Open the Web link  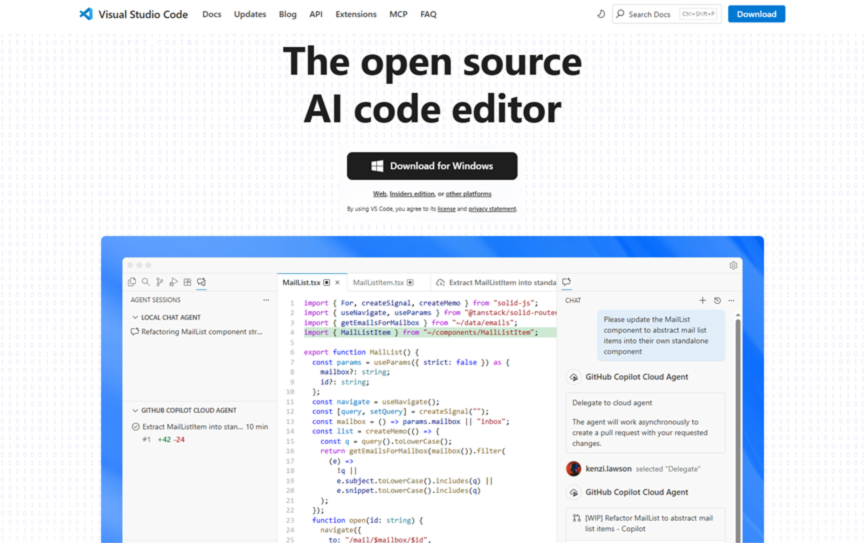(x=380, y=194)
